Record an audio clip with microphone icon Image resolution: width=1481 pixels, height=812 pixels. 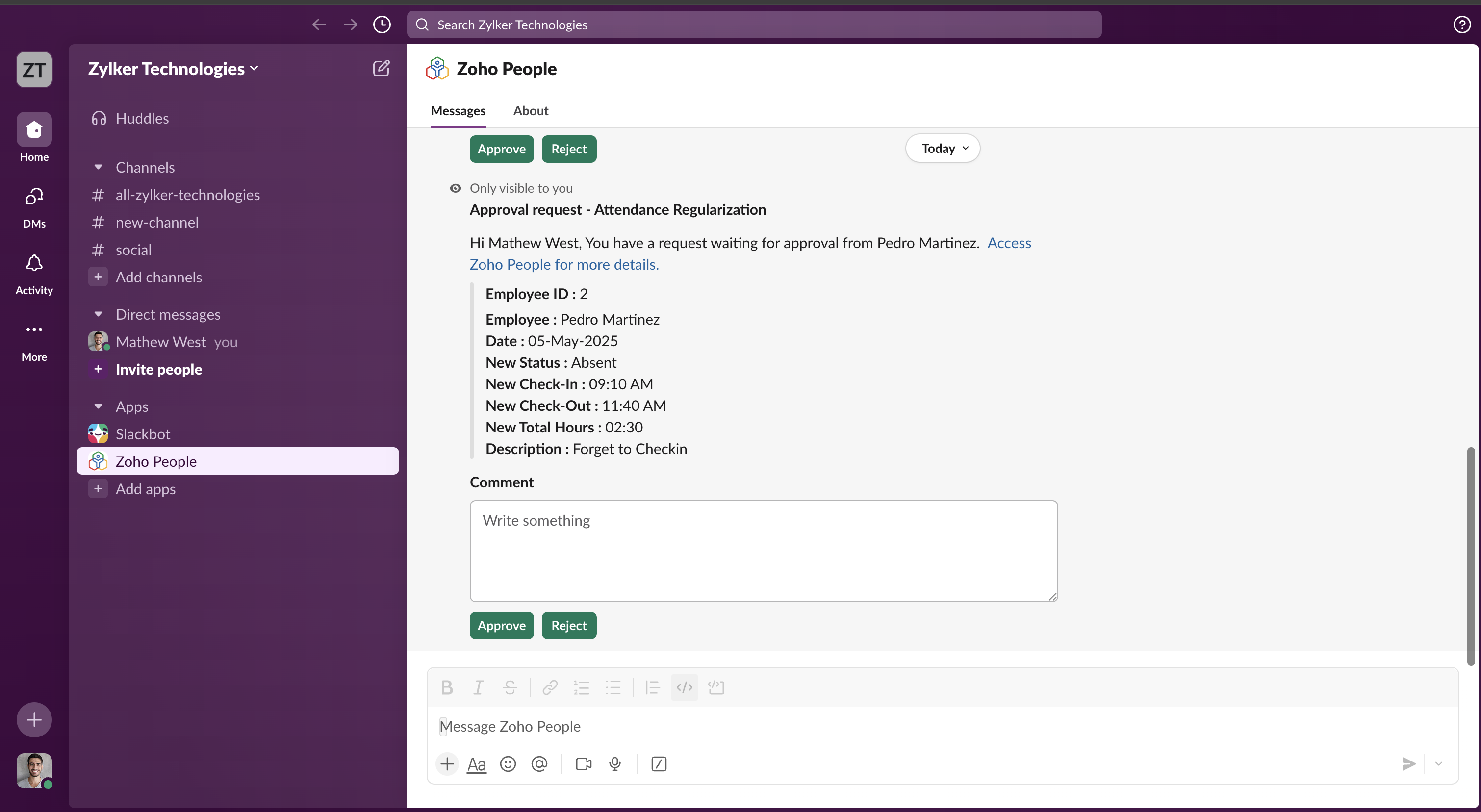614,764
